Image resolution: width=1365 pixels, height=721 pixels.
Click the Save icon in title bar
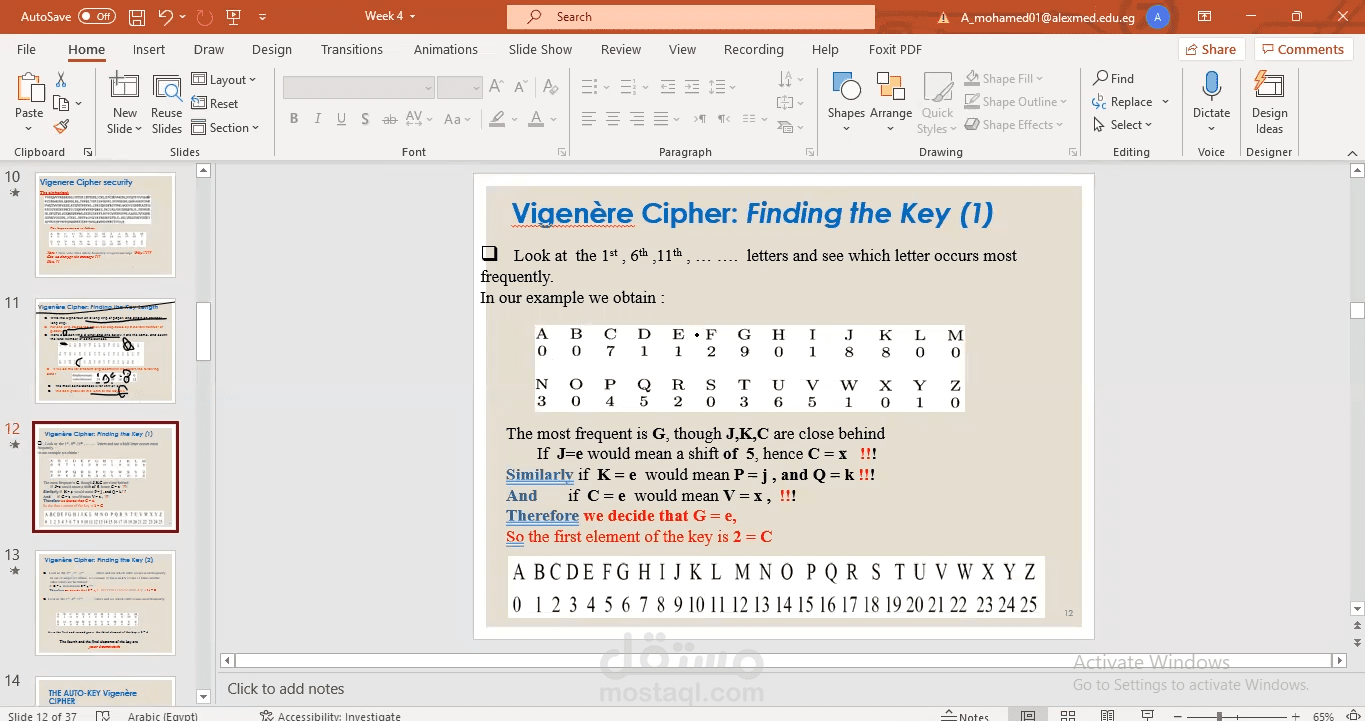point(137,17)
